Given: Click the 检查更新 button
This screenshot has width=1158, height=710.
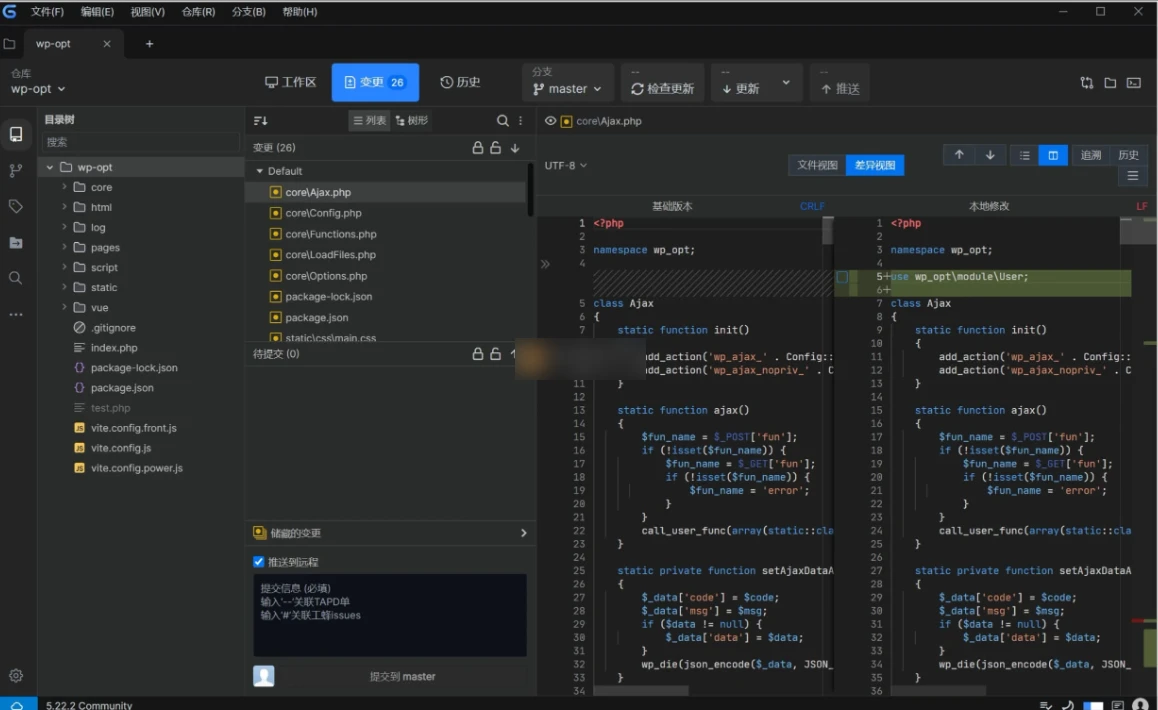Looking at the screenshot, I should pos(663,87).
